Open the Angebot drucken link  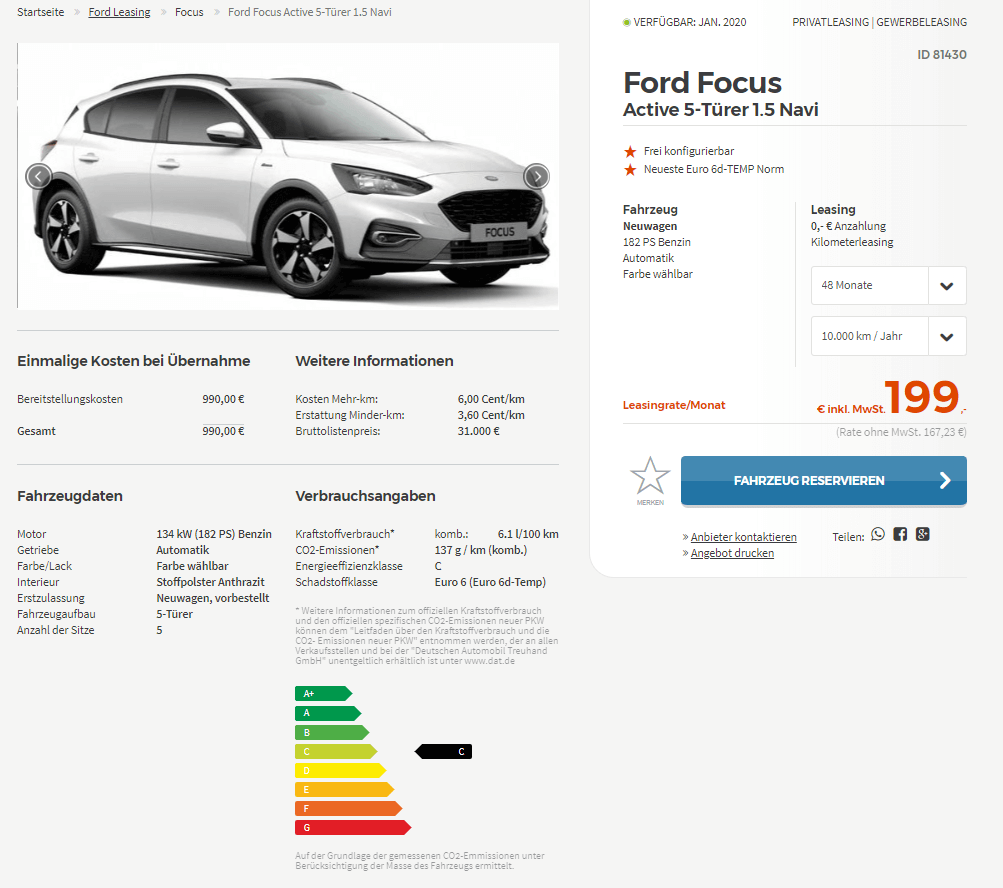point(732,553)
